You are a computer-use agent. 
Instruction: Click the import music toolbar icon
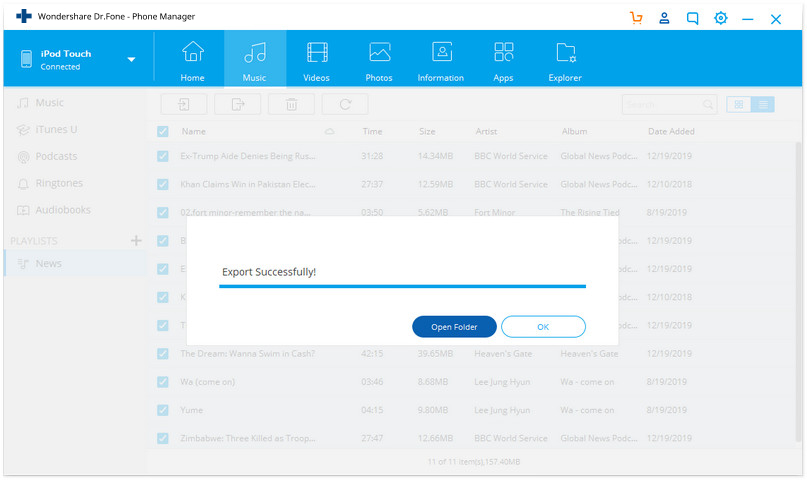pos(184,104)
